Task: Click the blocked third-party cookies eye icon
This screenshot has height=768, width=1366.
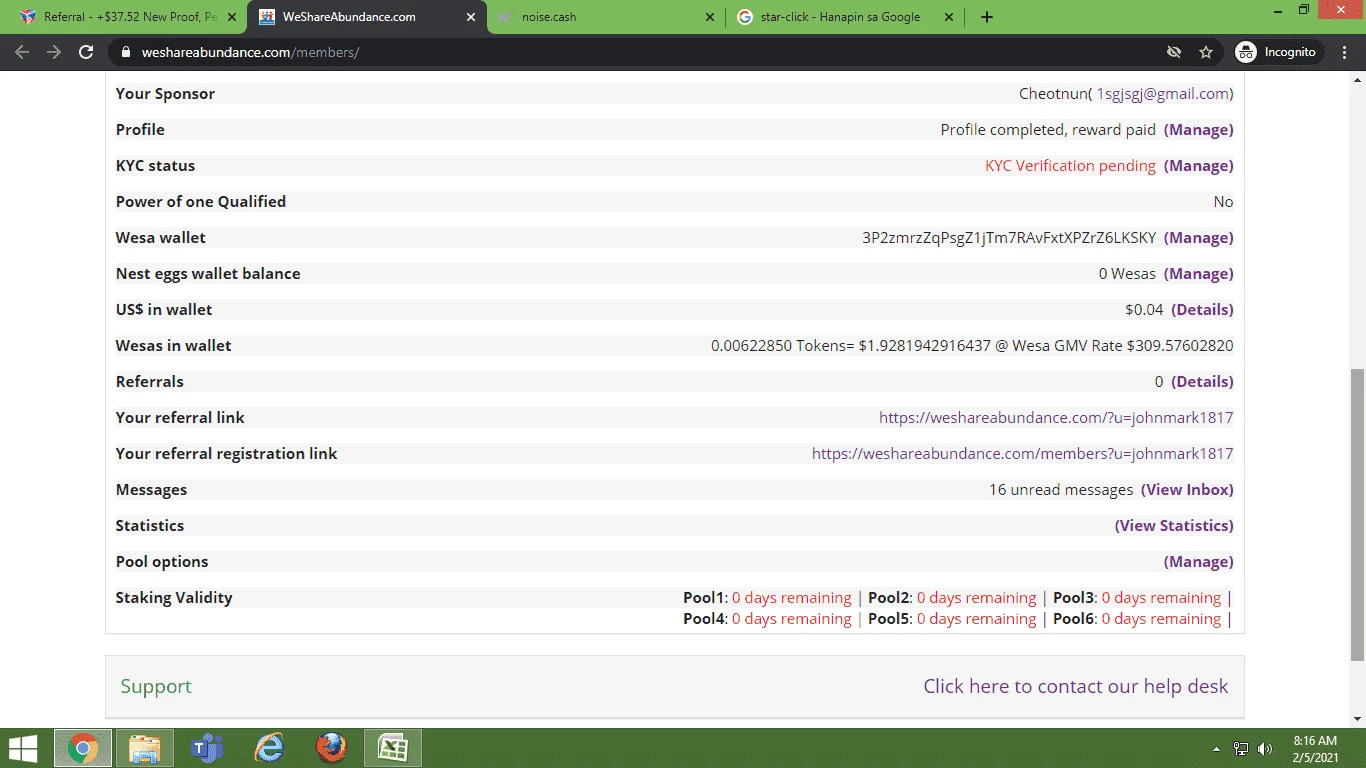Action: 1174,52
